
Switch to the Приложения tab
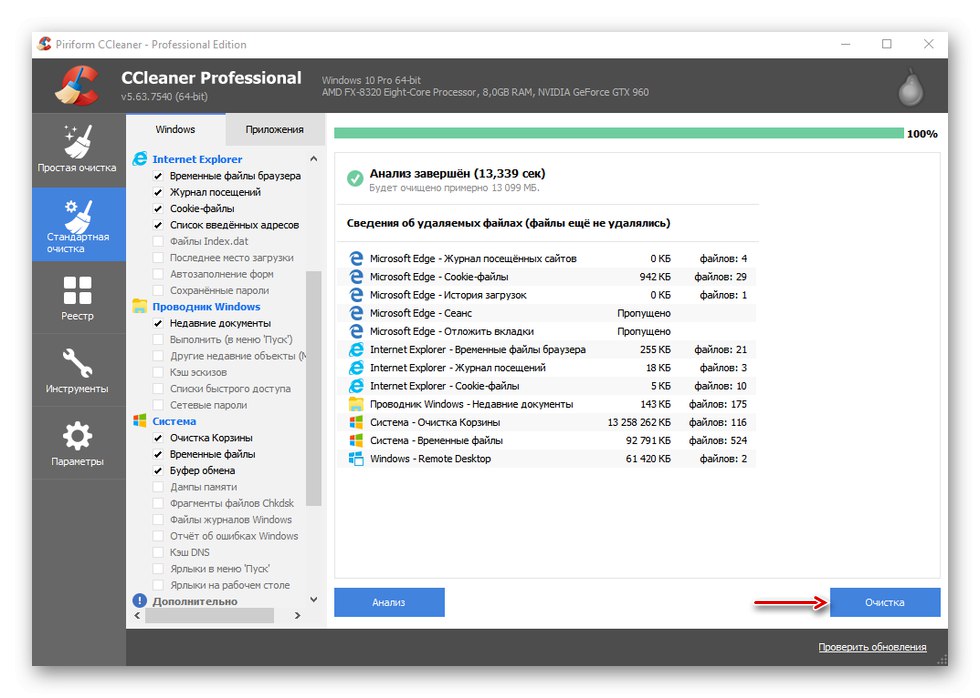(x=274, y=129)
